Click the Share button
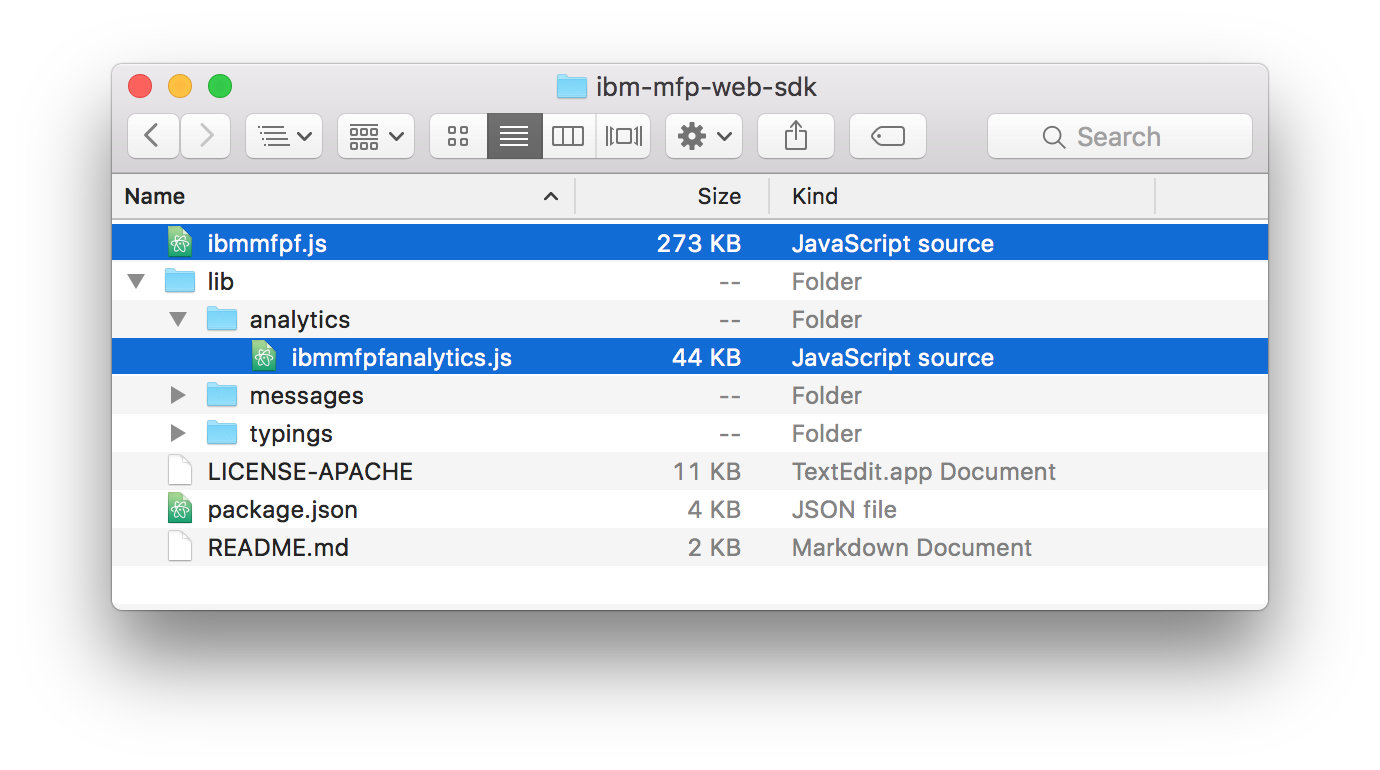Screen dimensions: 1380x770 (x=795, y=136)
